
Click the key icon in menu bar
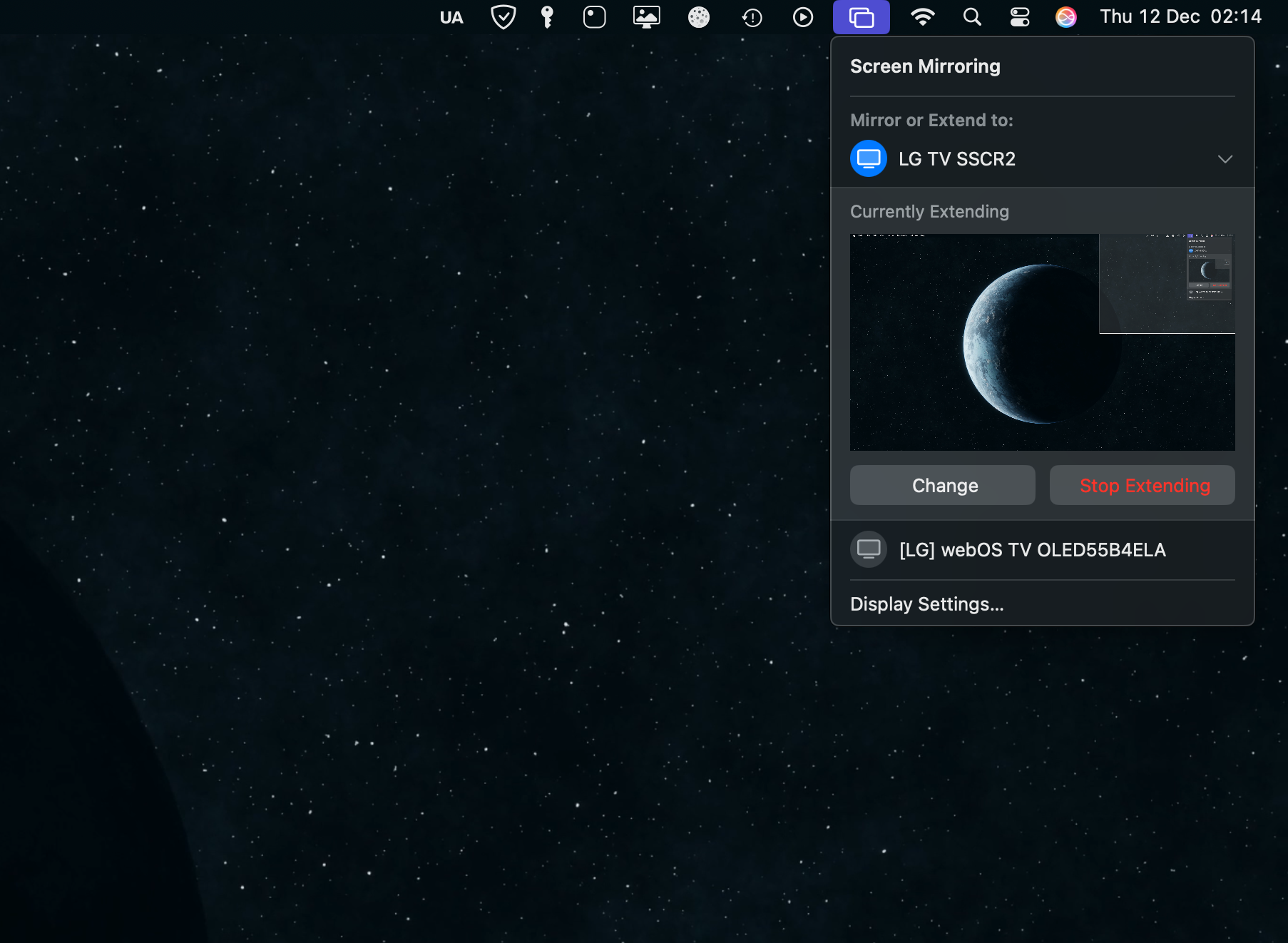click(x=547, y=17)
